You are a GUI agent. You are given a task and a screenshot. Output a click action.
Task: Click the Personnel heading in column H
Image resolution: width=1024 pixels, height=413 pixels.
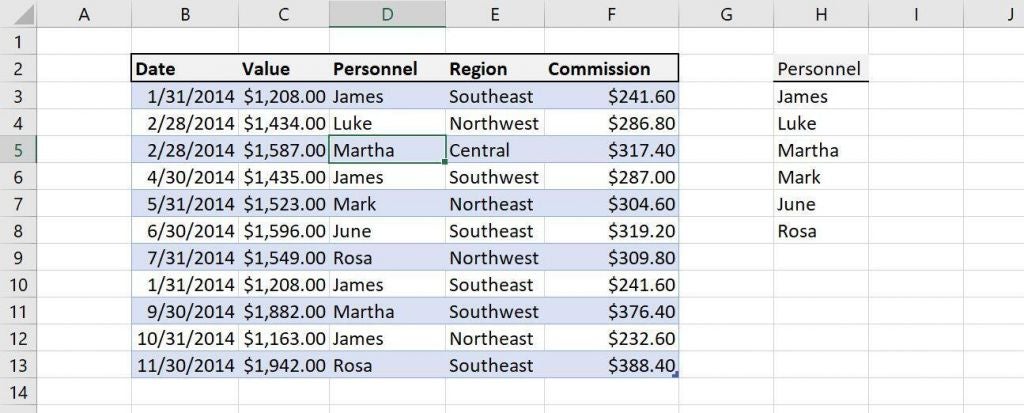(x=821, y=69)
